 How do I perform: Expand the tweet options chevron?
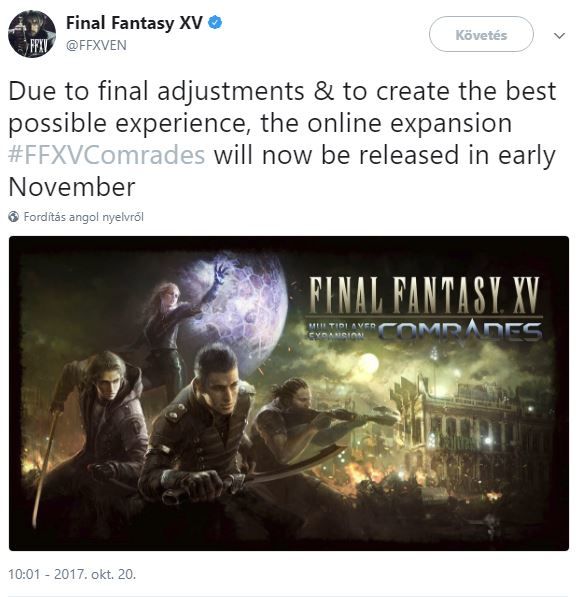[559, 36]
